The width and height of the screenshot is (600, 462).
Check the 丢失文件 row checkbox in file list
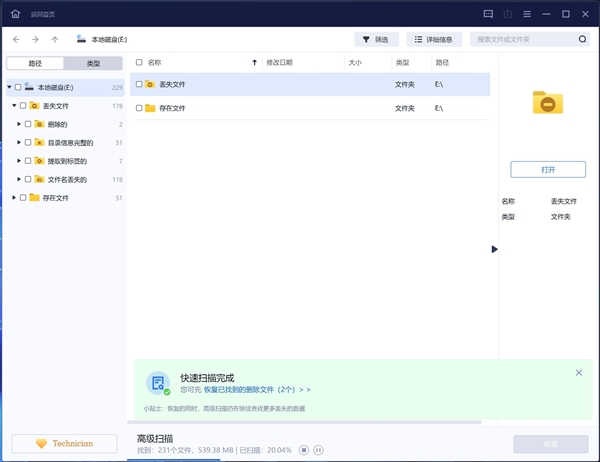click(x=139, y=84)
